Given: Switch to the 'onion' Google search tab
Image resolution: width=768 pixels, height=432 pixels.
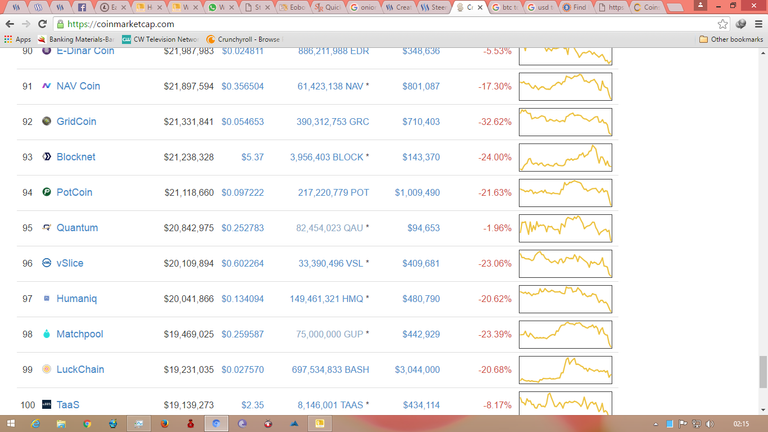Looking at the screenshot, I should click(363, 7).
